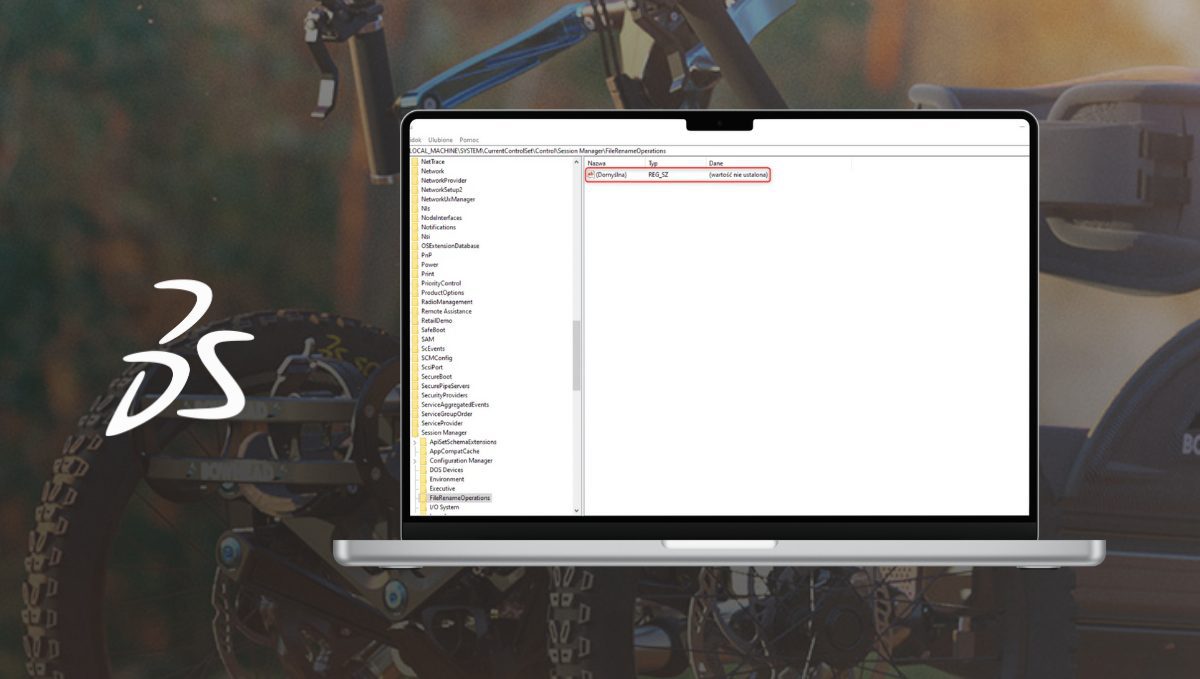Viewport: 1200px width, 679px height.
Task: Select the NodeInterfaces key
Action: pyautogui.click(x=442, y=218)
